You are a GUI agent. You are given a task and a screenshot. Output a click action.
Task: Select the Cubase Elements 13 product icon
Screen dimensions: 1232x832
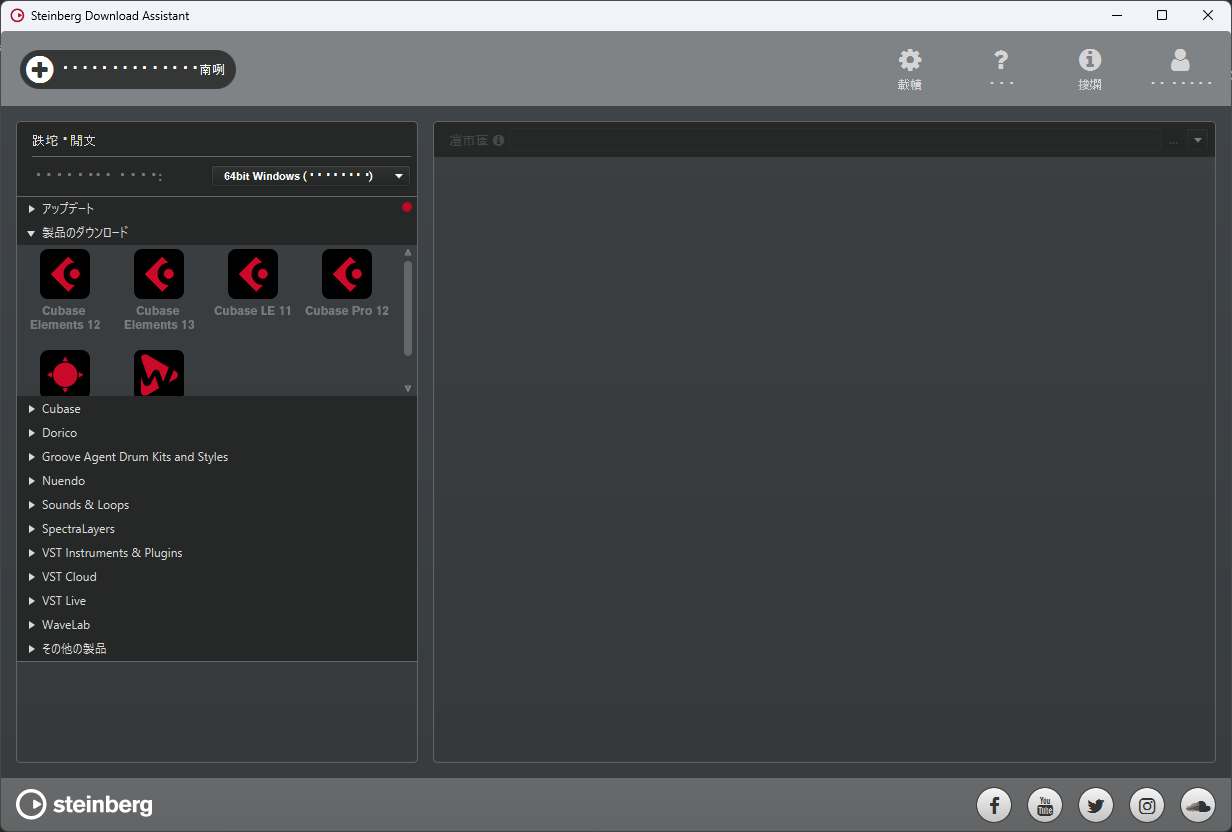[x=159, y=274]
